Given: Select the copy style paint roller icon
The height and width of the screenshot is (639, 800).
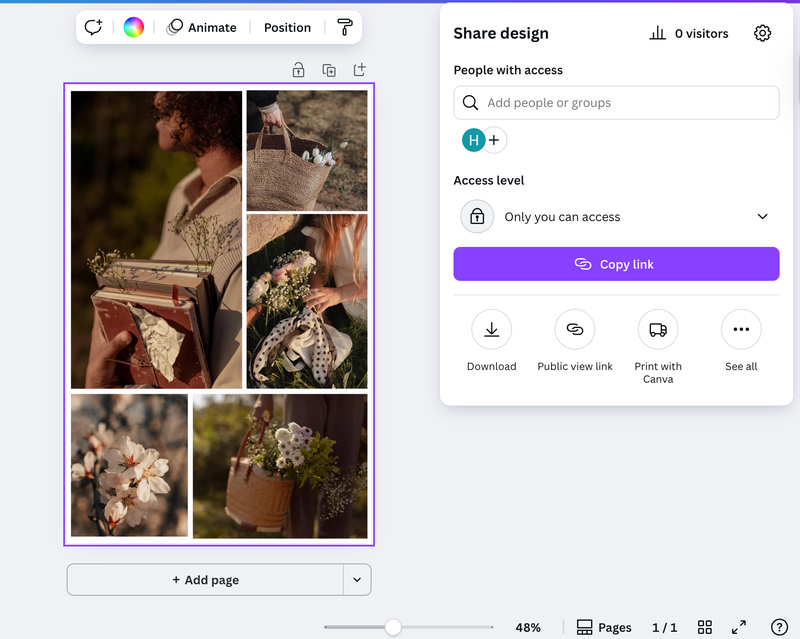Looking at the screenshot, I should pyautogui.click(x=345, y=27).
